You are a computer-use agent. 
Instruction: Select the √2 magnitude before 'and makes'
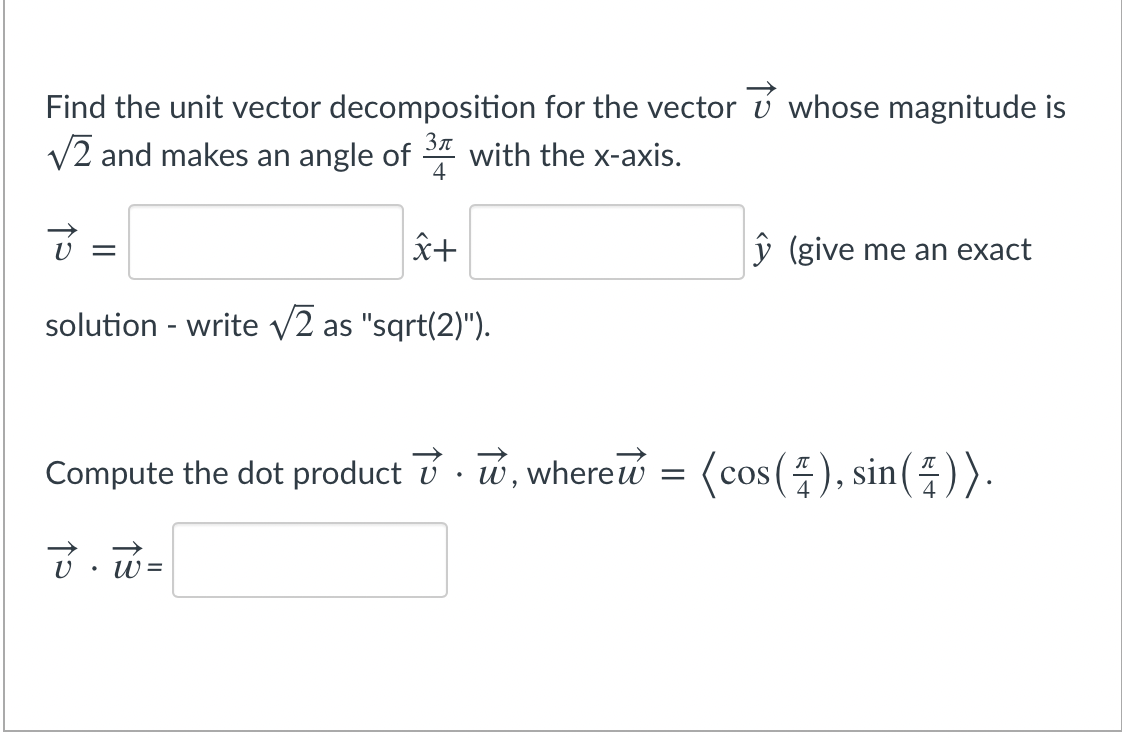tap(69, 155)
